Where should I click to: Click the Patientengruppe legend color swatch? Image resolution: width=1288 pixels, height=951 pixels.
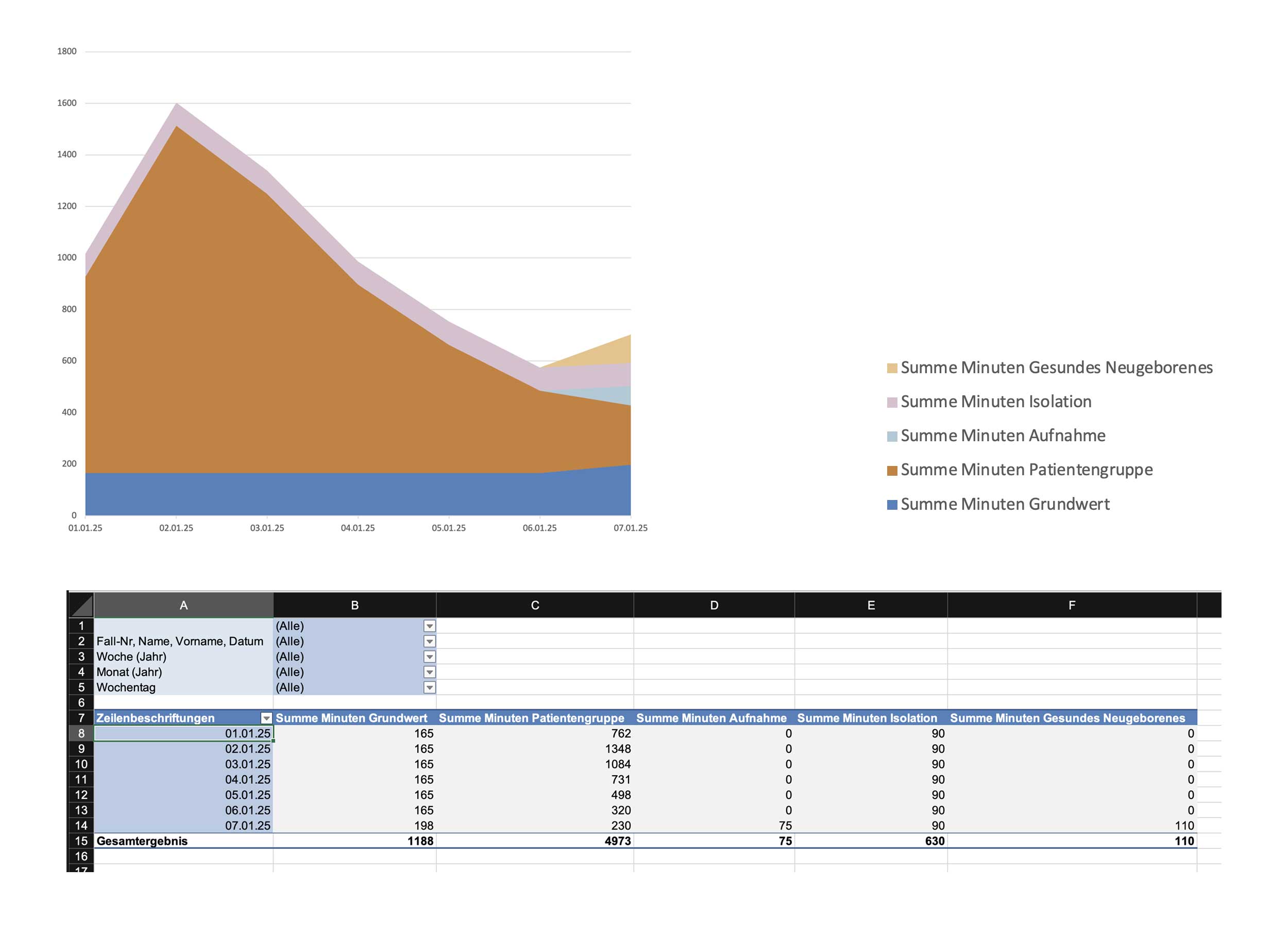pyautogui.click(x=892, y=470)
